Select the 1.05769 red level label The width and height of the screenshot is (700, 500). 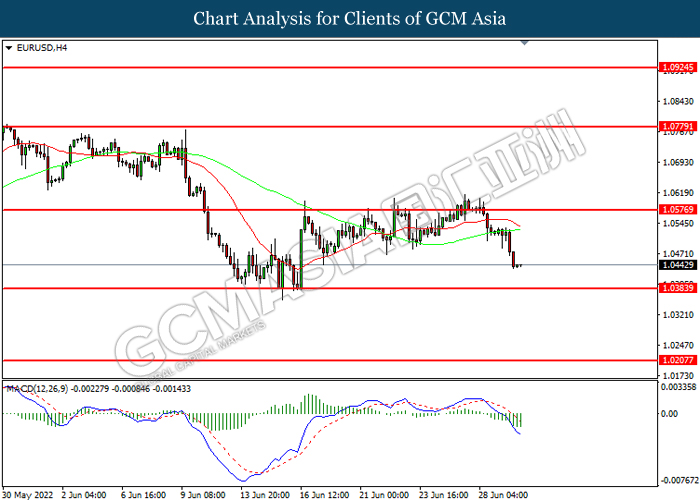(678, 209)
